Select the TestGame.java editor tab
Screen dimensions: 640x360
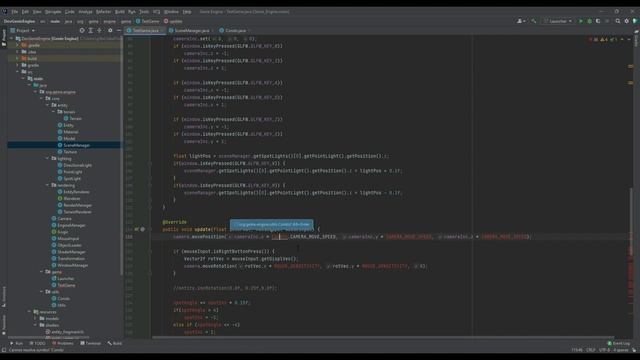tap(145, 31)
